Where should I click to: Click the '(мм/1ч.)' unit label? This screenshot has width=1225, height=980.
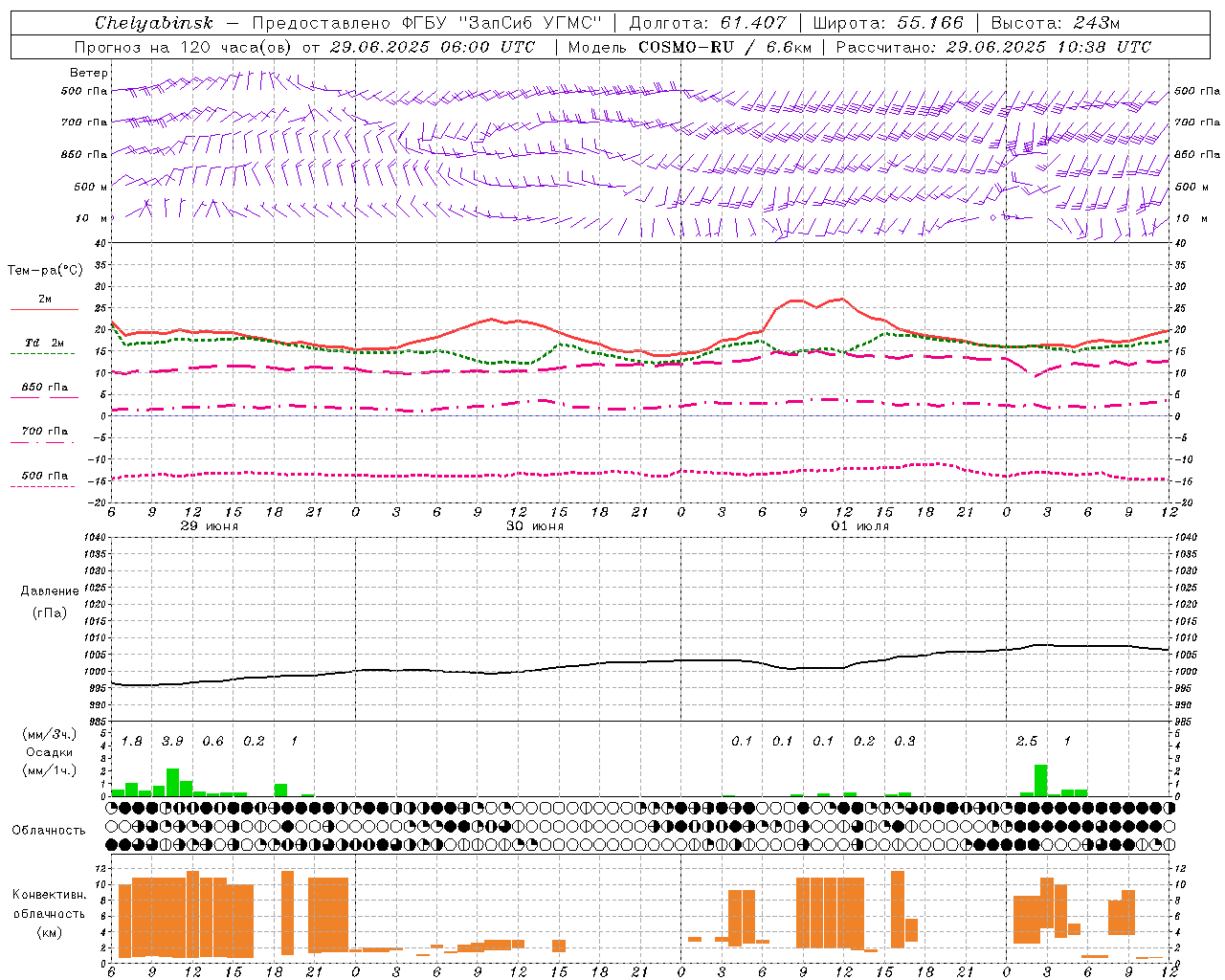coord(49,770)
